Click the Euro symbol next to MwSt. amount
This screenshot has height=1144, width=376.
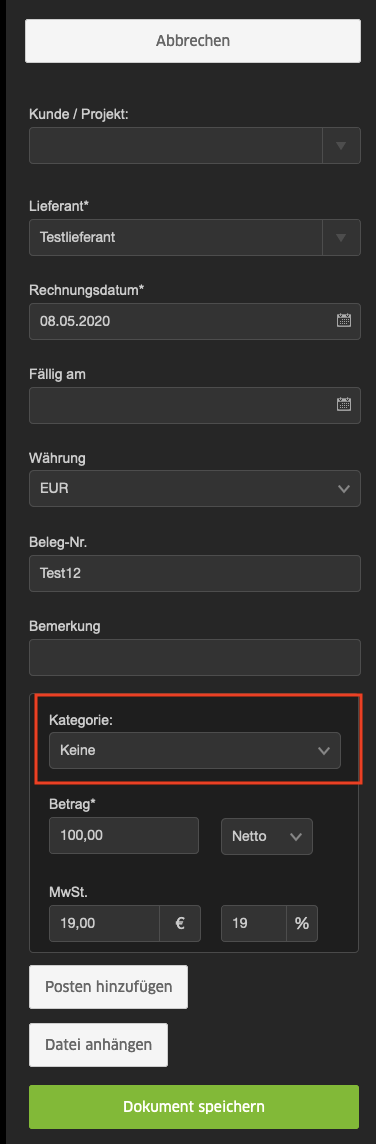coord(180,923)
